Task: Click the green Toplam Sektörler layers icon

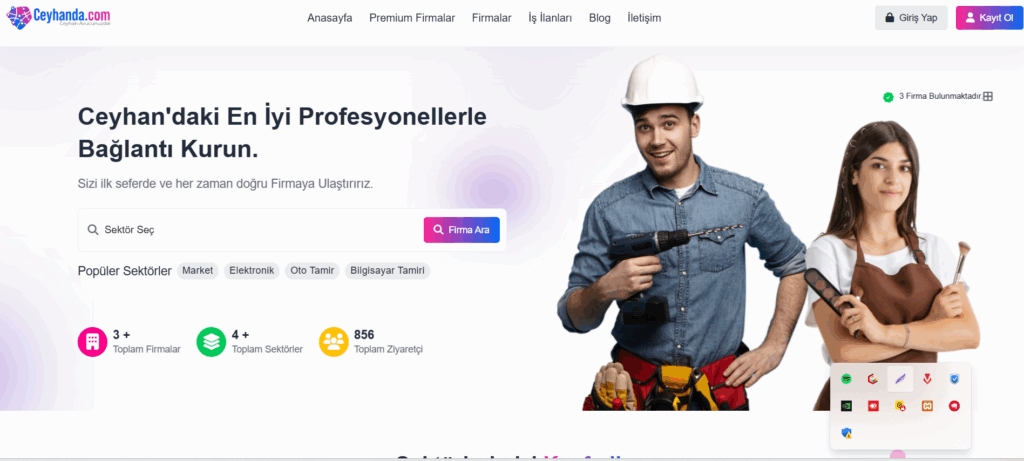Action: [211, 342]
